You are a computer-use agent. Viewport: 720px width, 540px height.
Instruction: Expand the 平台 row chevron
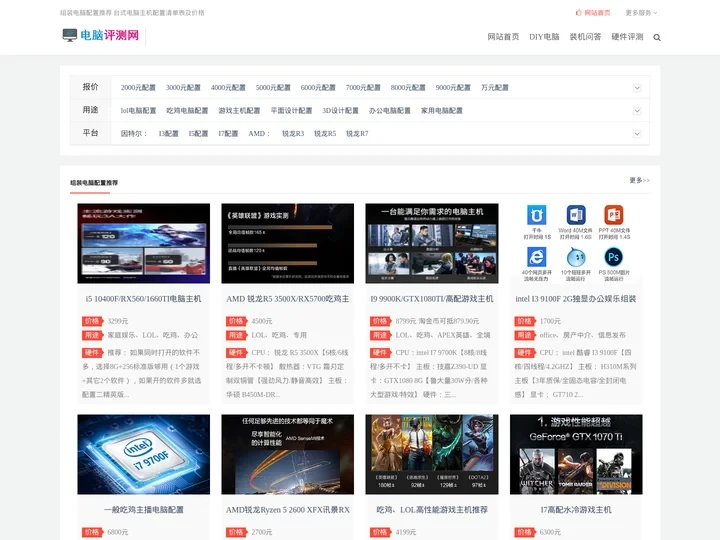coord(637,134)
